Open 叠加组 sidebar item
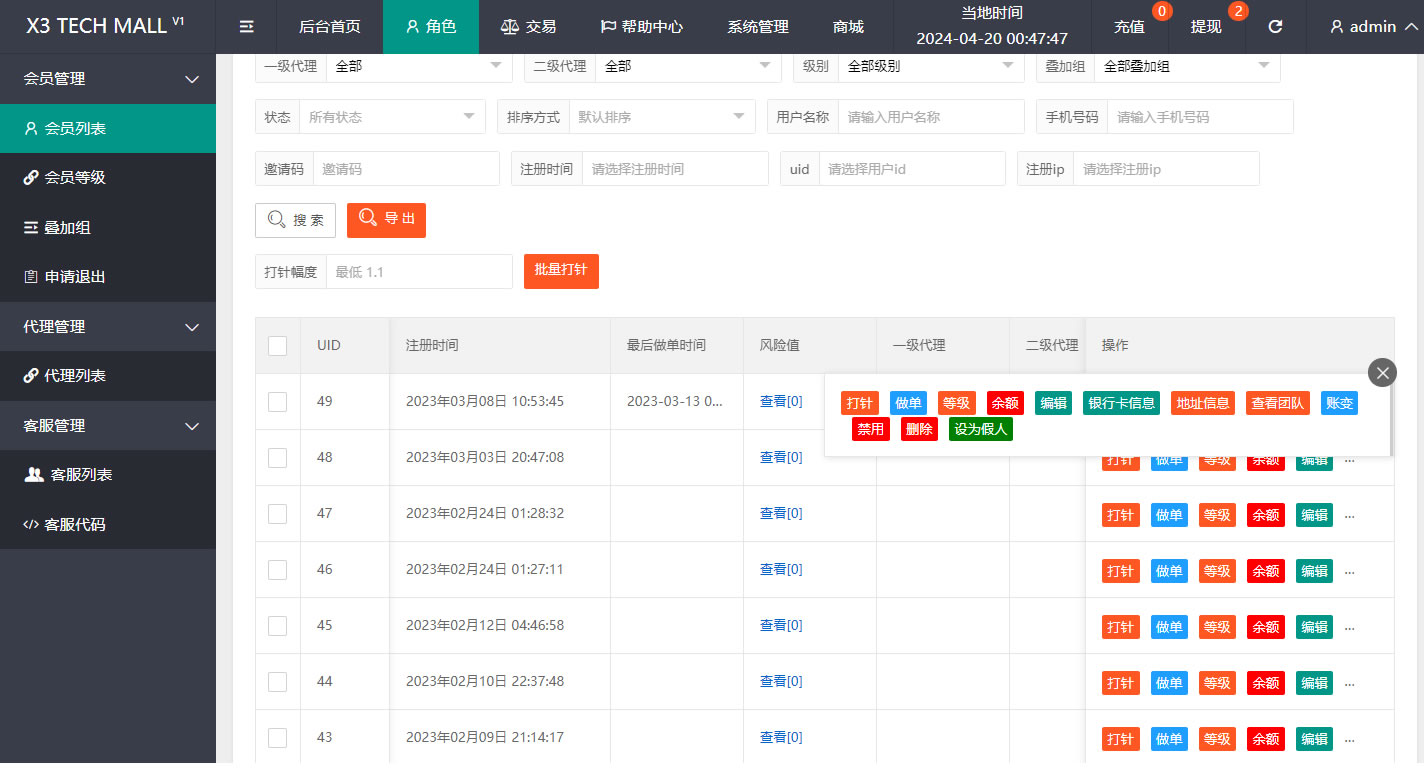The image size is (1425, 769). pos(108,227)
